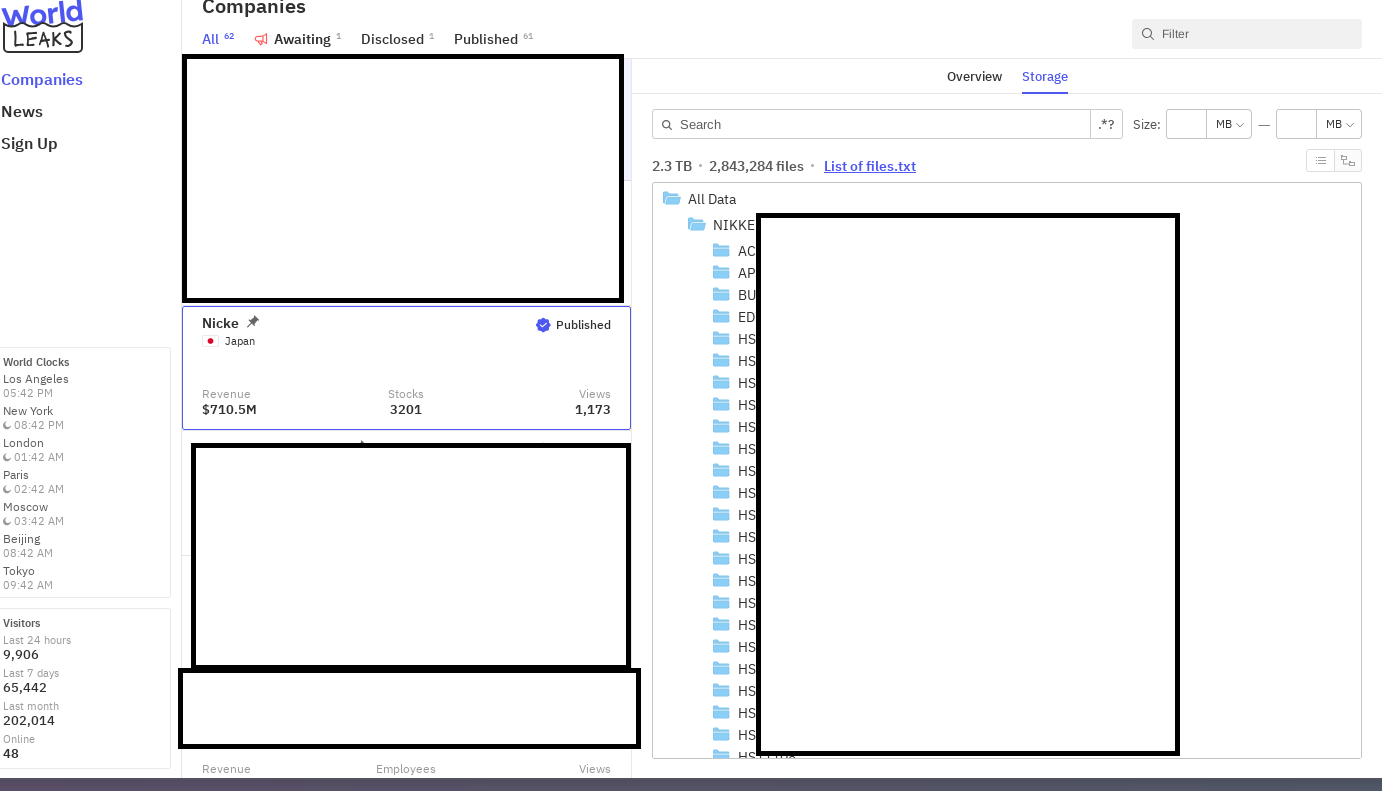1382x791 pixels.
Task: Click the 2.3 TB size text
Action: point(672,166)
